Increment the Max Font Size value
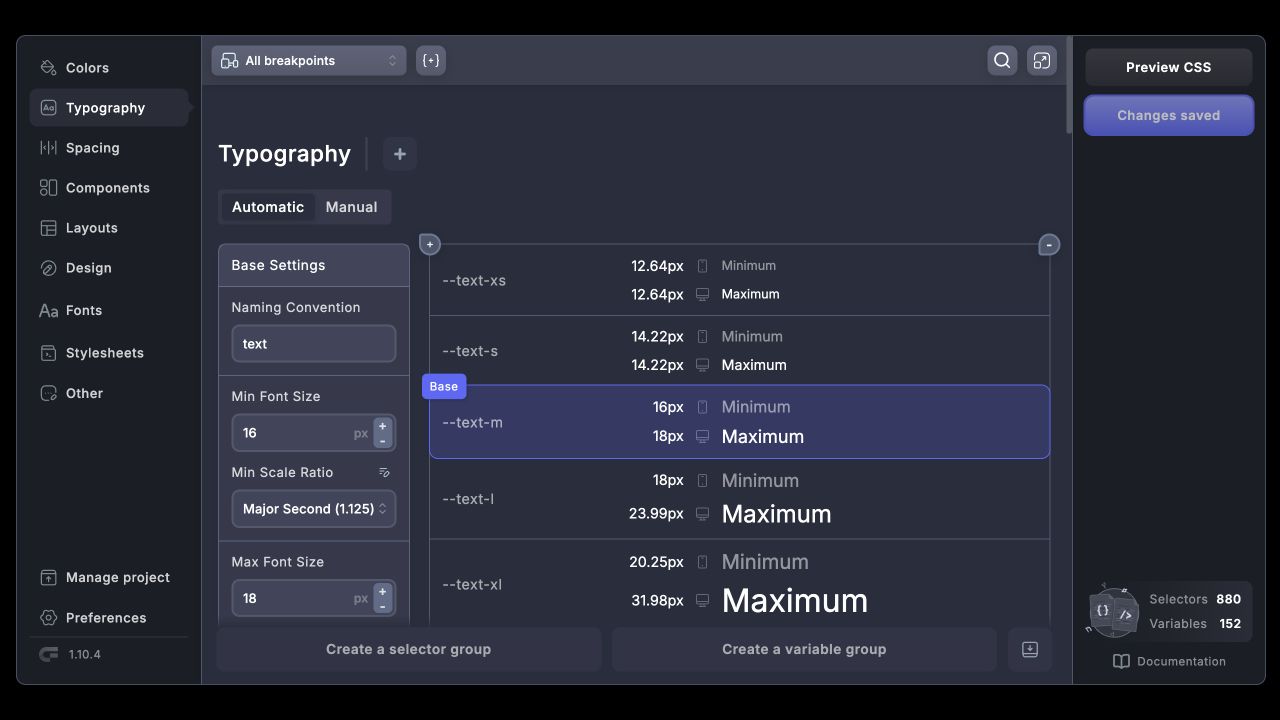The height and width of the screenshot is (720, 1280). pos(382,591)
